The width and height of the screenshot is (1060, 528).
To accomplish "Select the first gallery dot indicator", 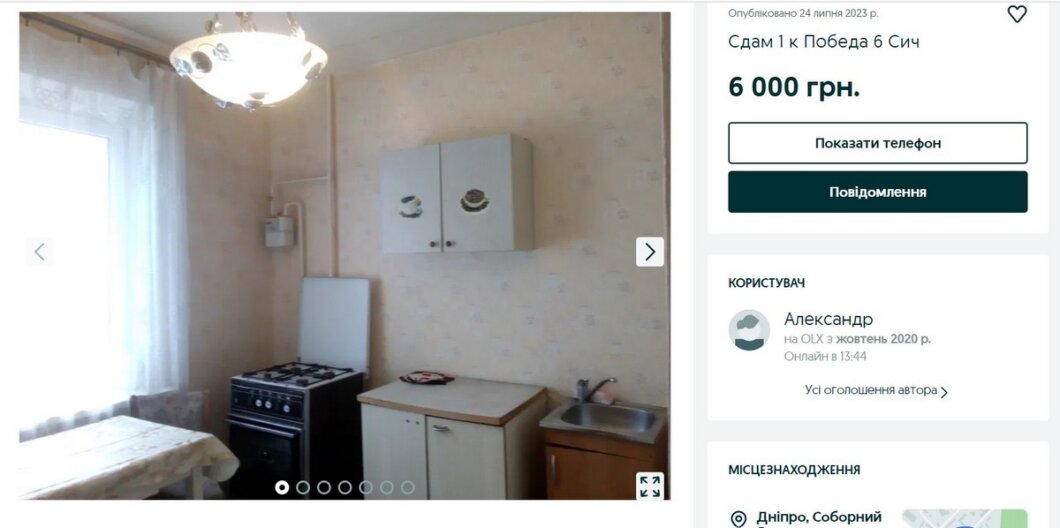I will [x=282, y=487].
